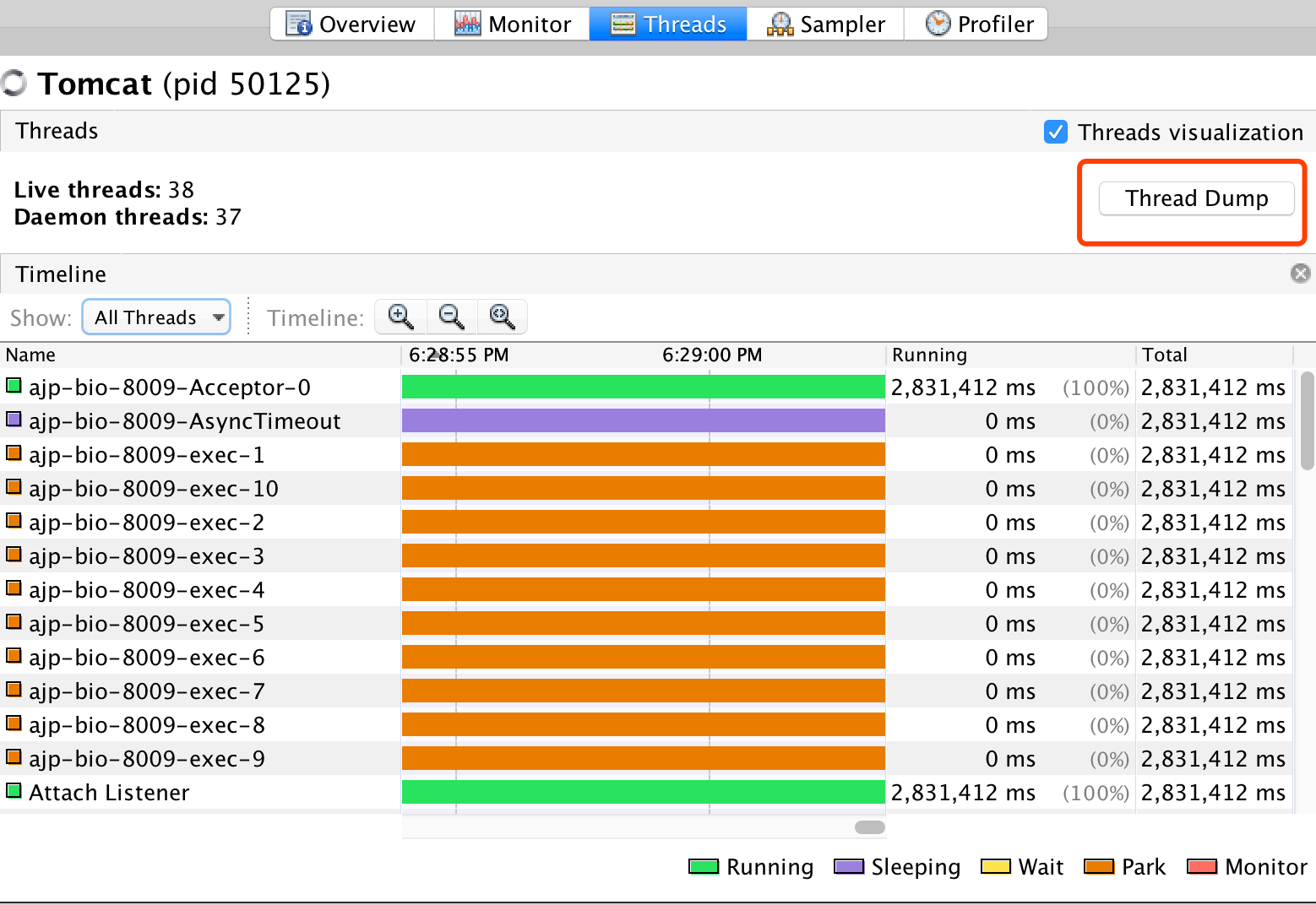Viewport: 1316px width, 905px height.
Task: Click the green state icon of Acceptor-0
Action: (x=14, y=386)
